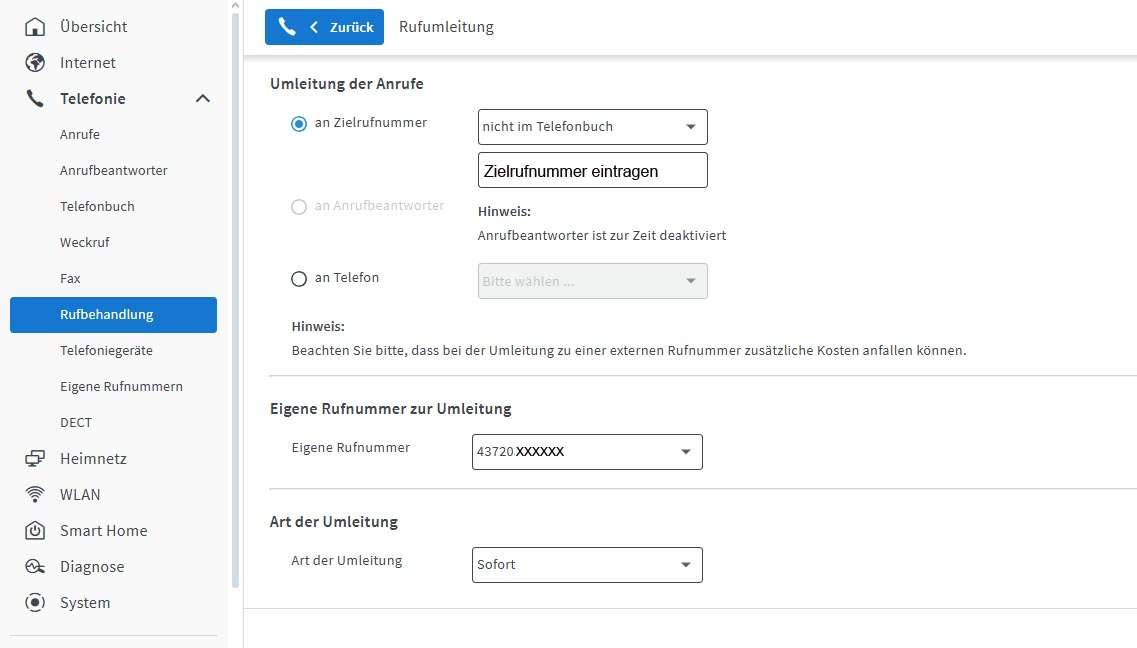
Task: Click the Heimnetz network computers icon
Action: (x=35, y=459)
